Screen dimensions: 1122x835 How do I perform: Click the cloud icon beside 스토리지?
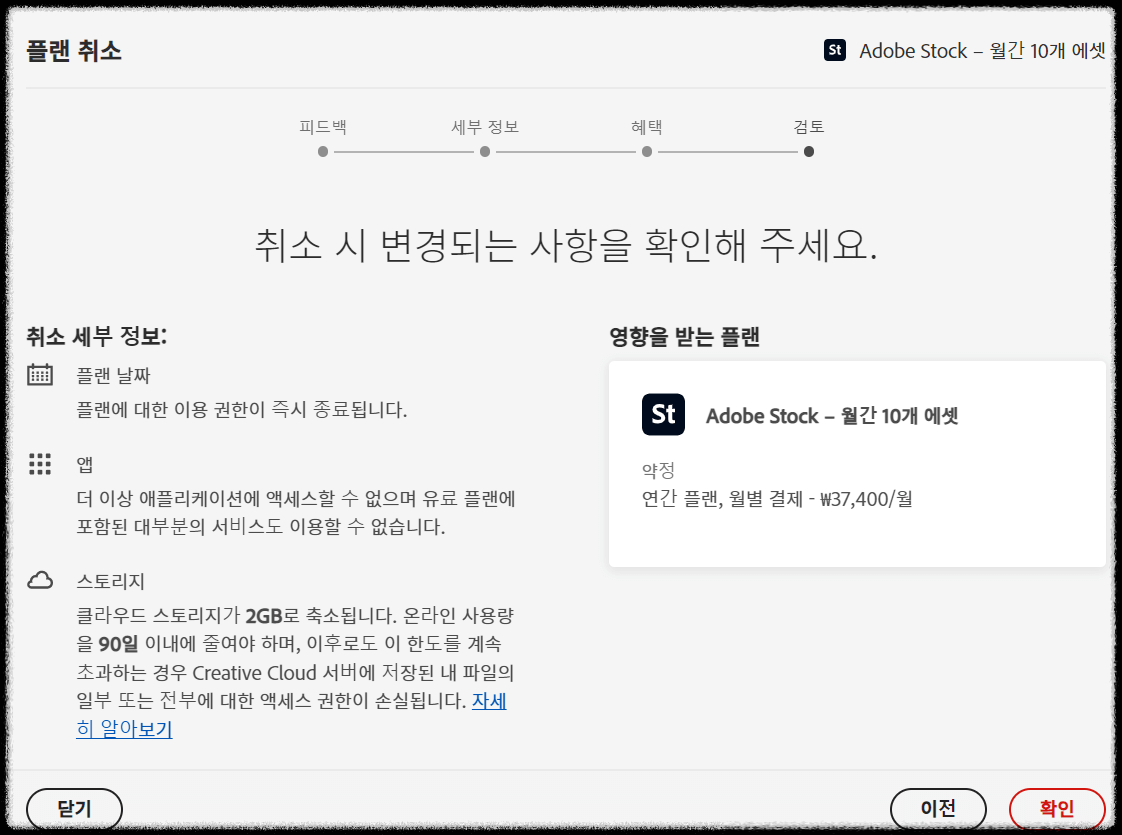tap(40, 580)
